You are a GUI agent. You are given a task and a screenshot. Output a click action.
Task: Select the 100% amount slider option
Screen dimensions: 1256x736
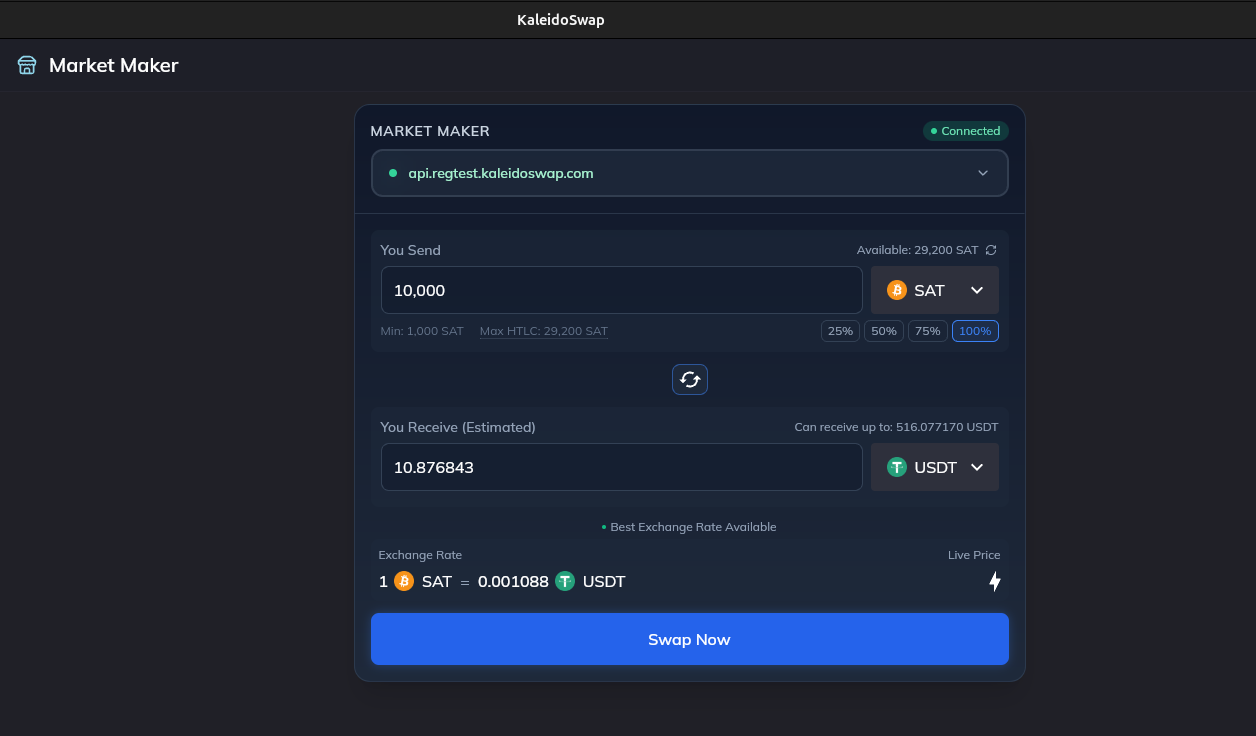[x=975, y=330]
